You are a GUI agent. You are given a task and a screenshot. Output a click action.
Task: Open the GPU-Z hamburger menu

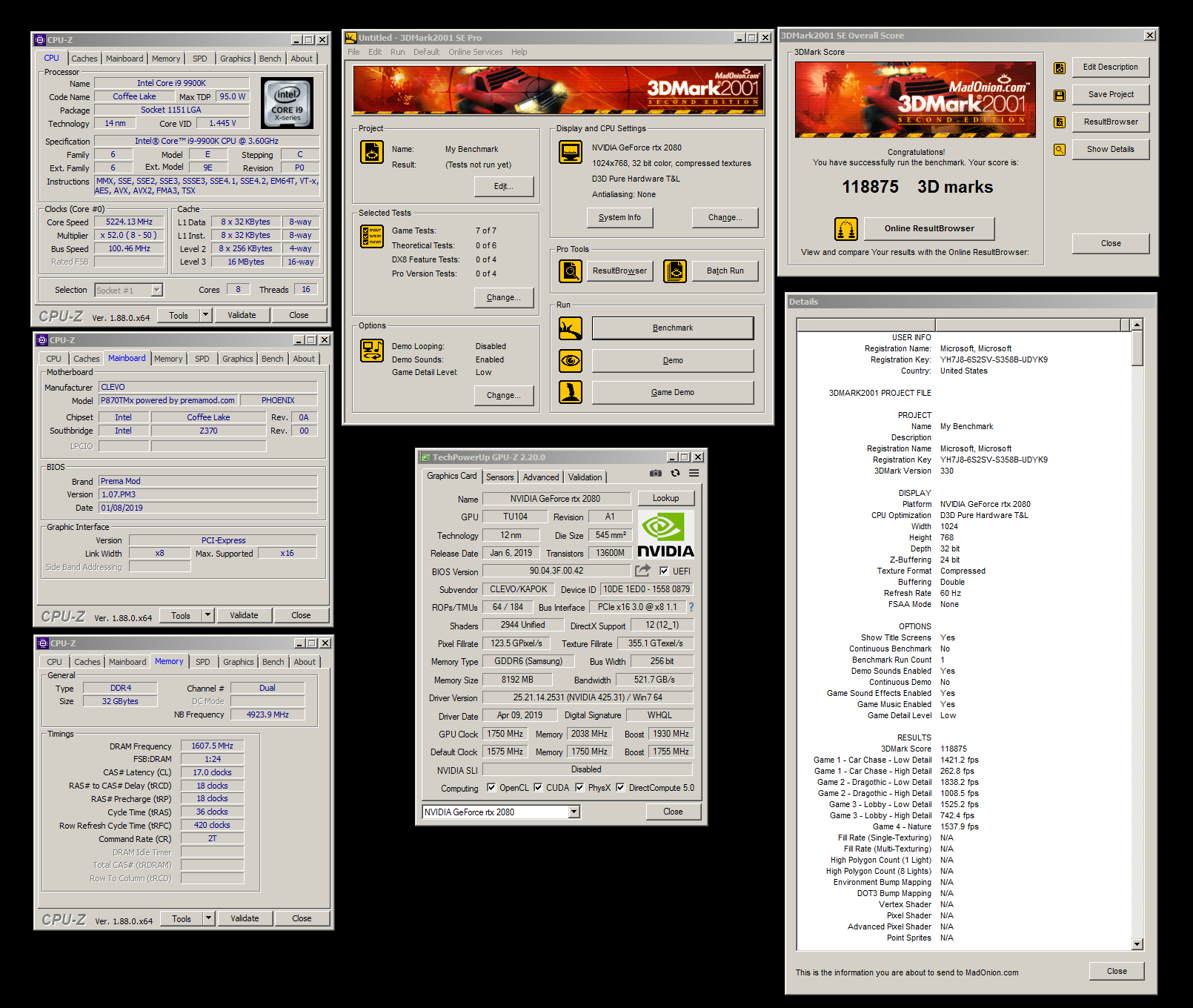pos(694,473)
